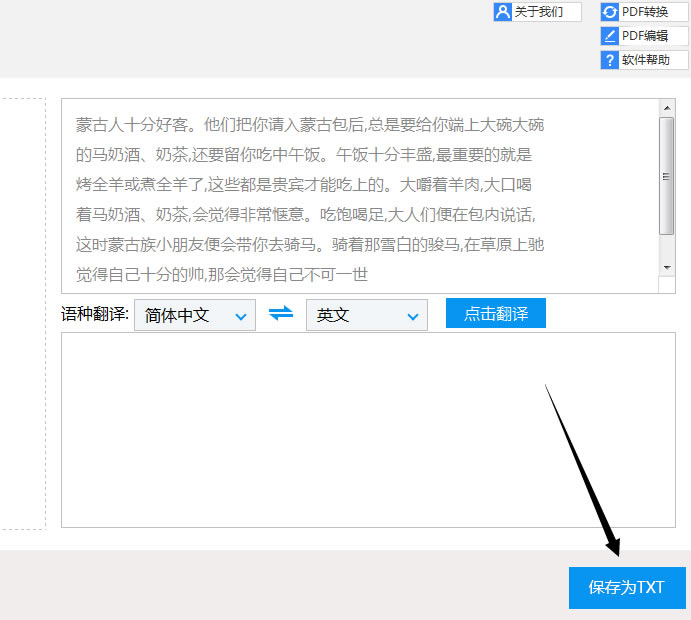The width and height of the screenshot is (691, 620).
Task: Expand the 简体中文 source language dropdown
Action: click(x=195, y=315)
